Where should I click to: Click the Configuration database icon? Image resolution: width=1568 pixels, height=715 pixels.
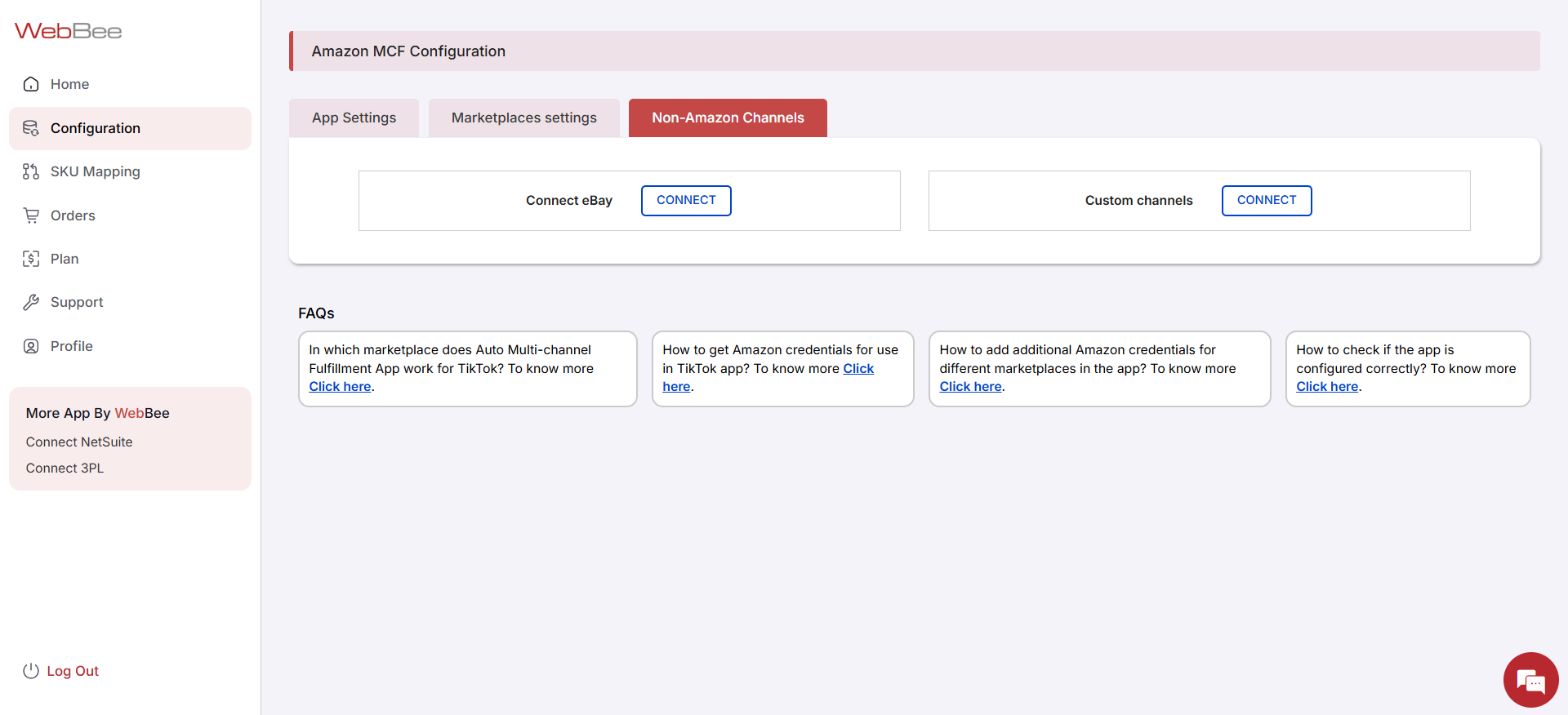[31, 128]
